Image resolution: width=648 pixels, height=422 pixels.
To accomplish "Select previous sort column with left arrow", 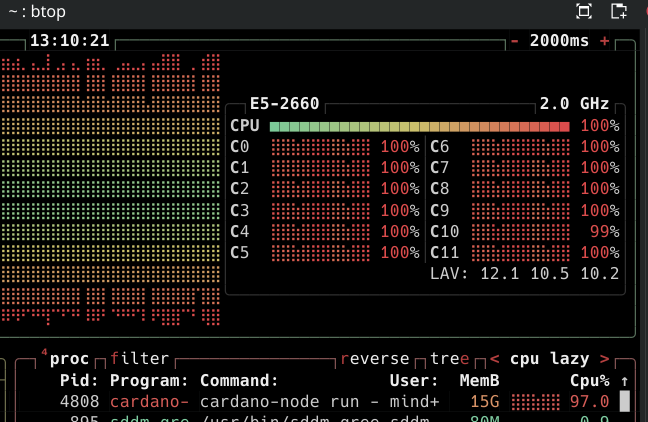I will point(494,359).
